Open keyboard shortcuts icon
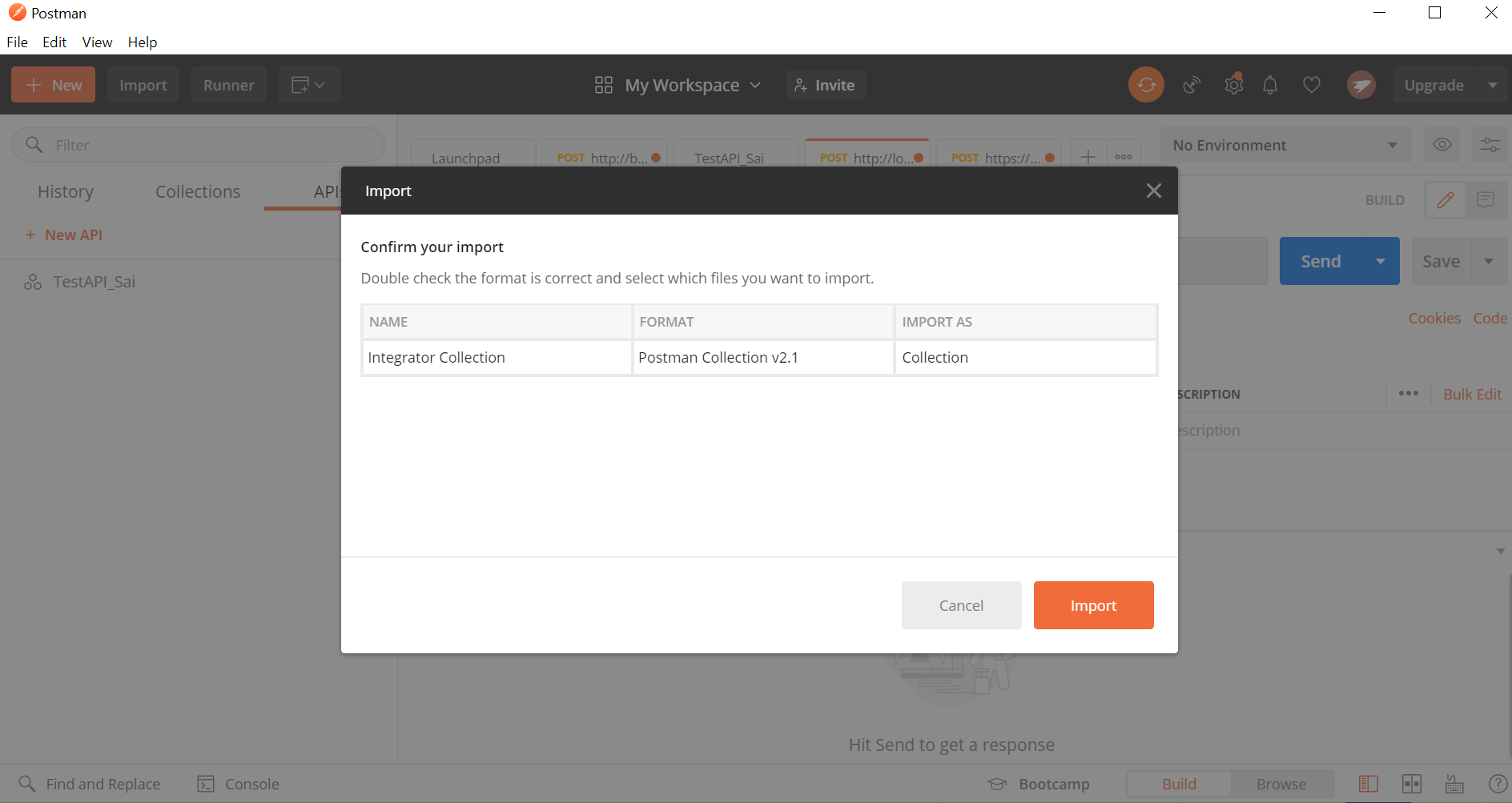This screenshot has height=803, width=1512. point(1454,784)
